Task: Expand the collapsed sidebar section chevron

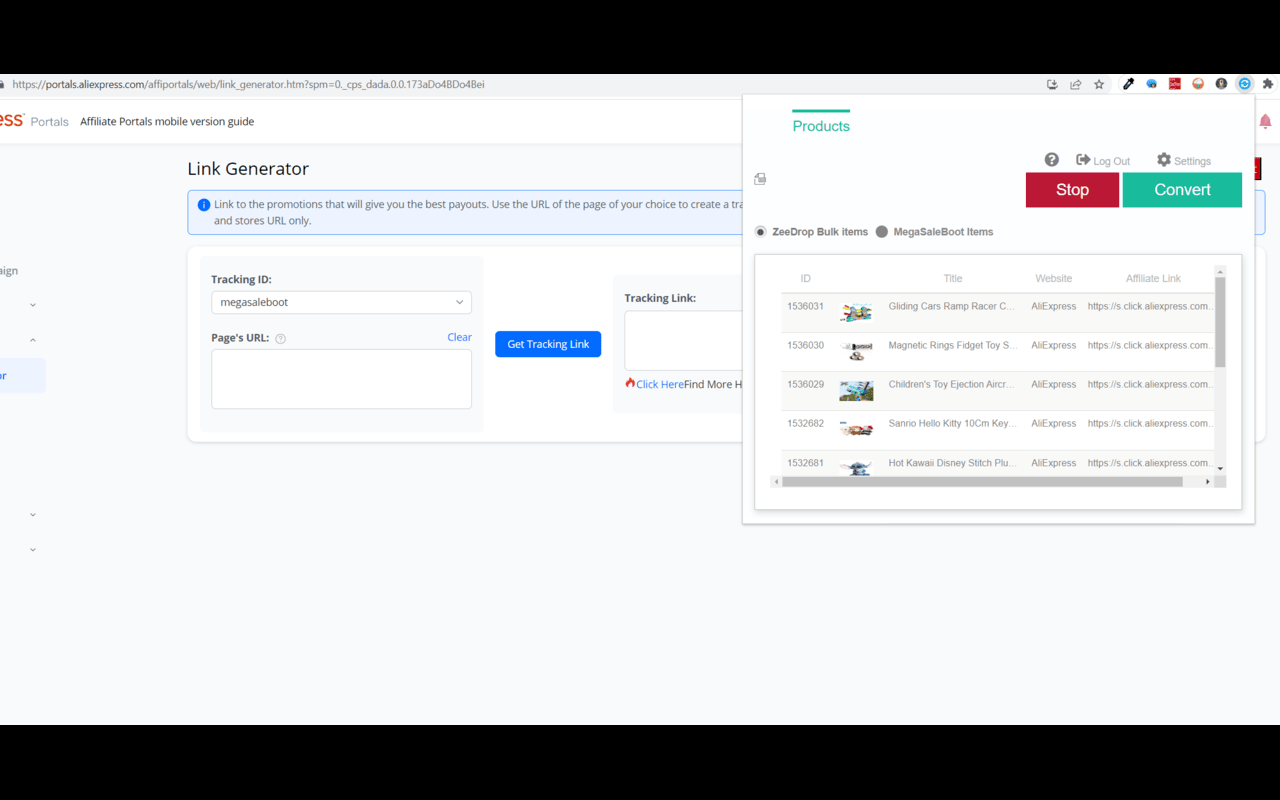Action: coord(32,303)
